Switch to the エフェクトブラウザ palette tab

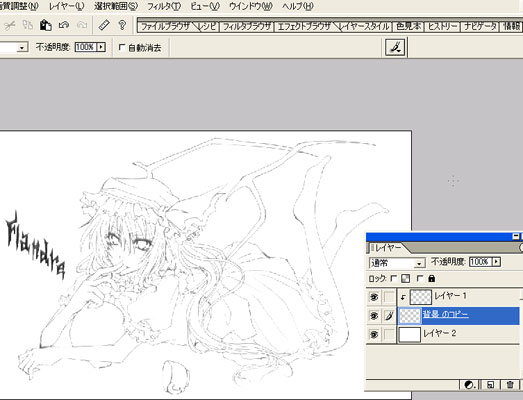click(x=304, y=26)
